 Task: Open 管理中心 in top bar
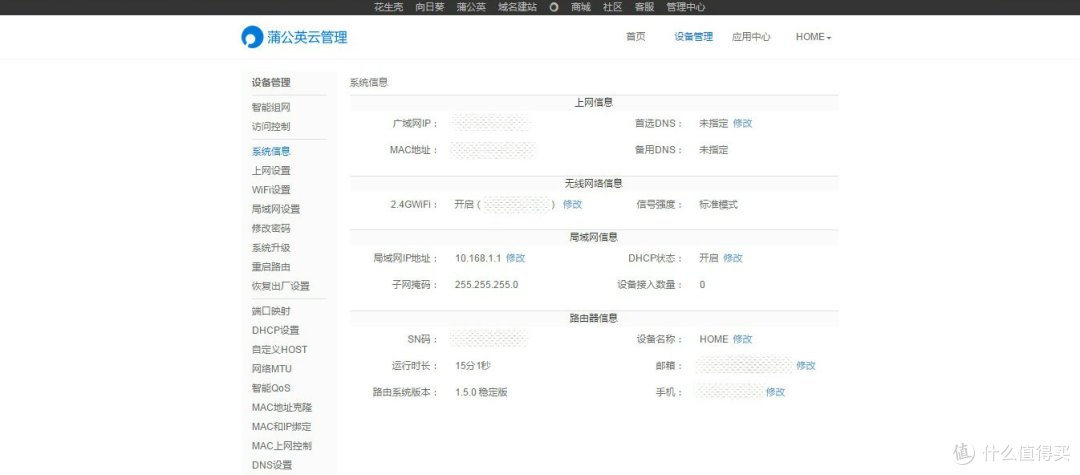coord(685,7)
